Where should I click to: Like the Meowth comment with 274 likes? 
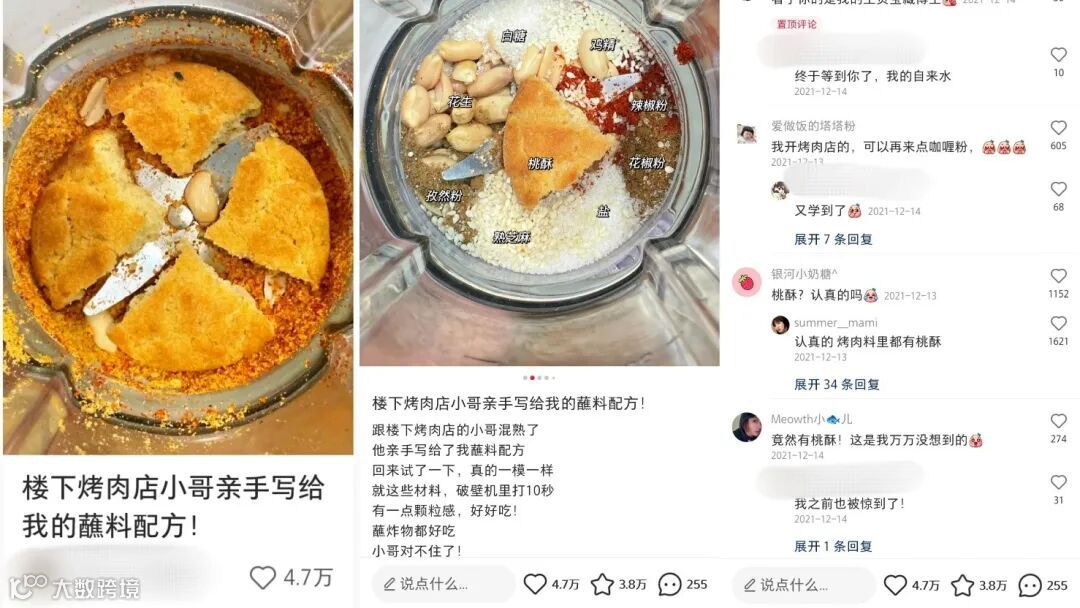click(x=1059, y=420)
